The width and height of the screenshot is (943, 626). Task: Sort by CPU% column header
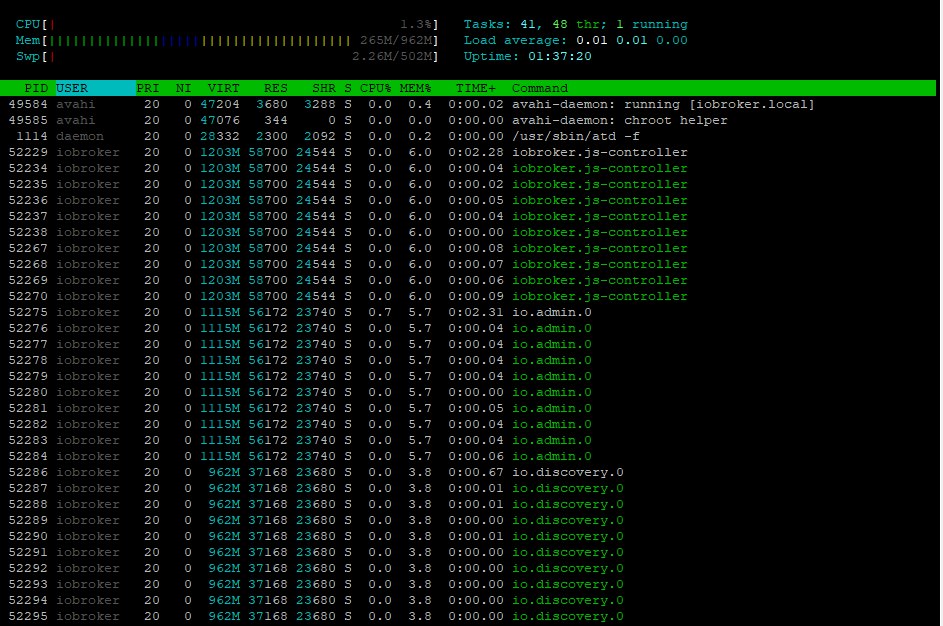[375, 88]
